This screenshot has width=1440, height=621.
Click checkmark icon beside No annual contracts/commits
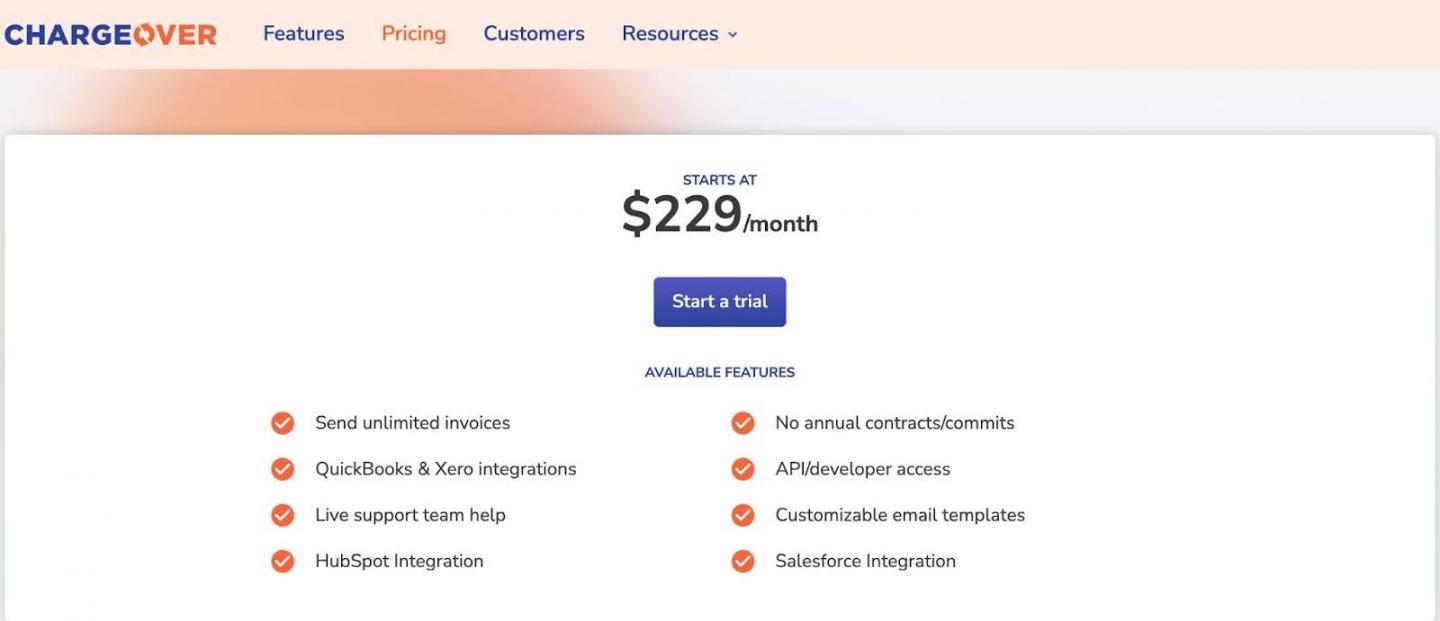[x=743, y=423]
